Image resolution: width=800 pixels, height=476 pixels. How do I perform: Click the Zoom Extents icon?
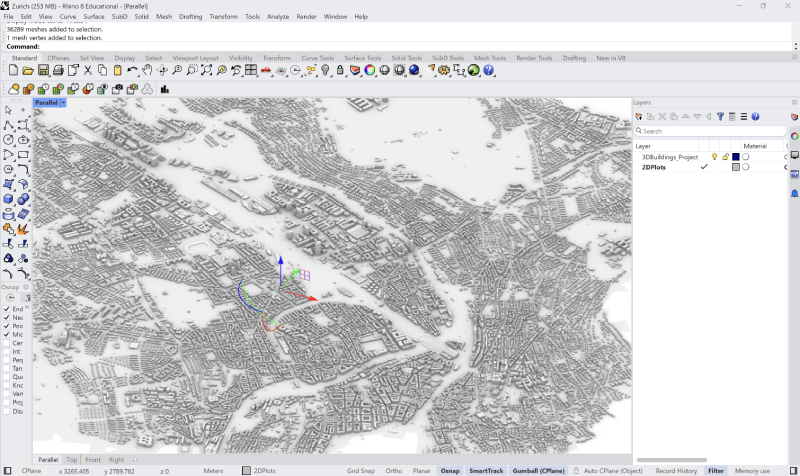[x=207, y=70]
